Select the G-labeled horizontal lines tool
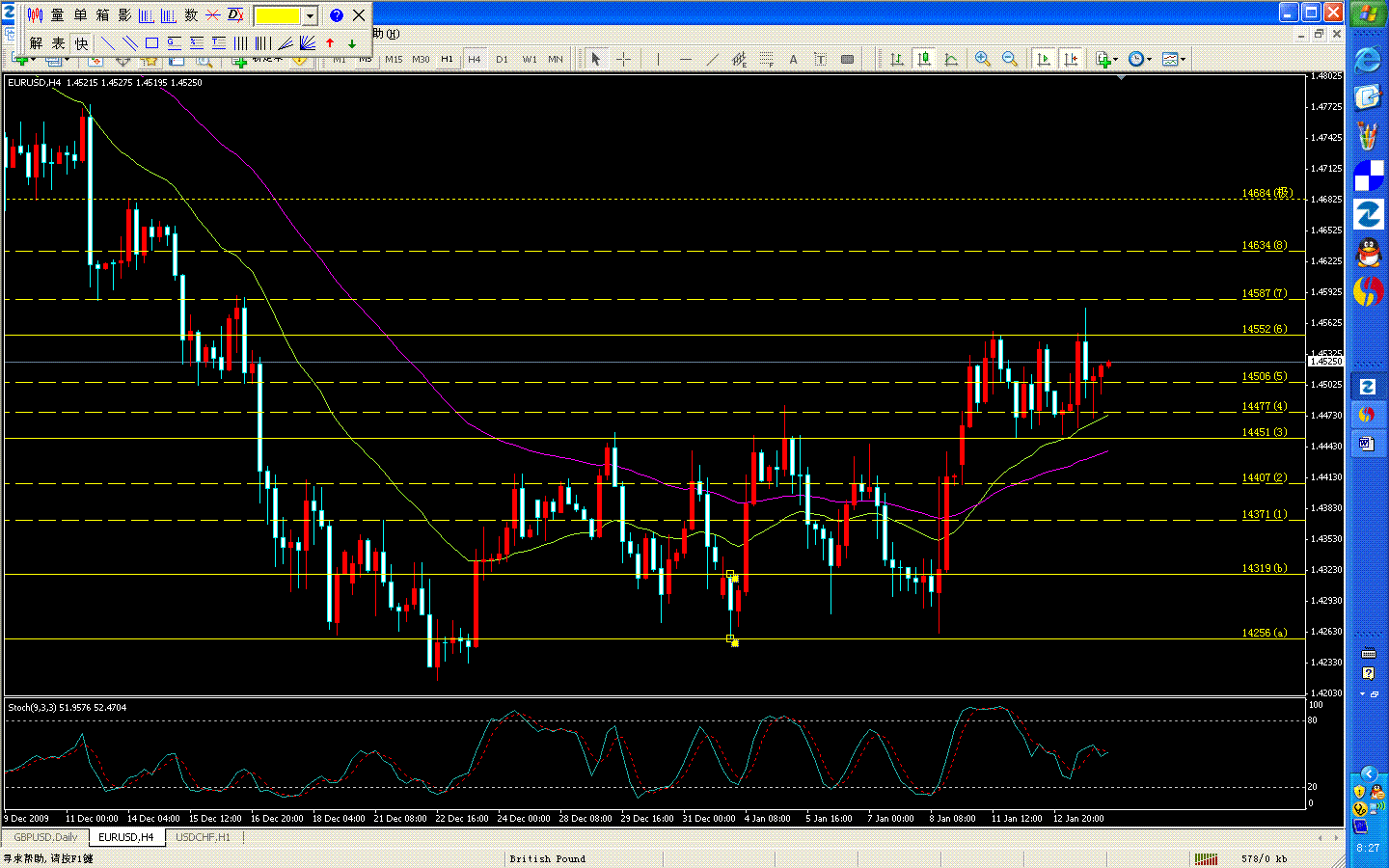Image resolution: width=1389 pixels, height=868 pixels. point(175,43)
